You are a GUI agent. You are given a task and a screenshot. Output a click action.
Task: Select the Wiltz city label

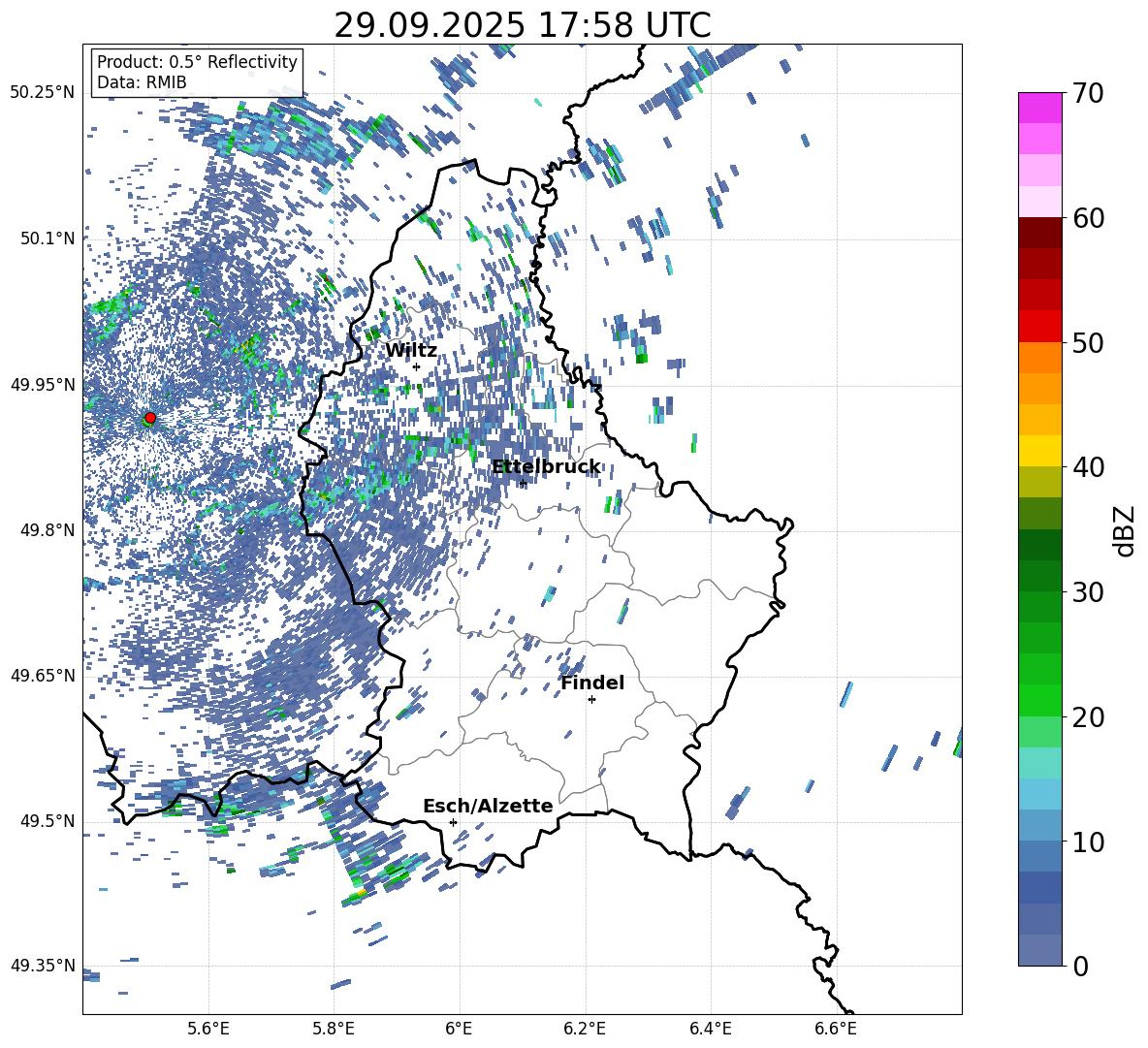click(x=411, y=351)
